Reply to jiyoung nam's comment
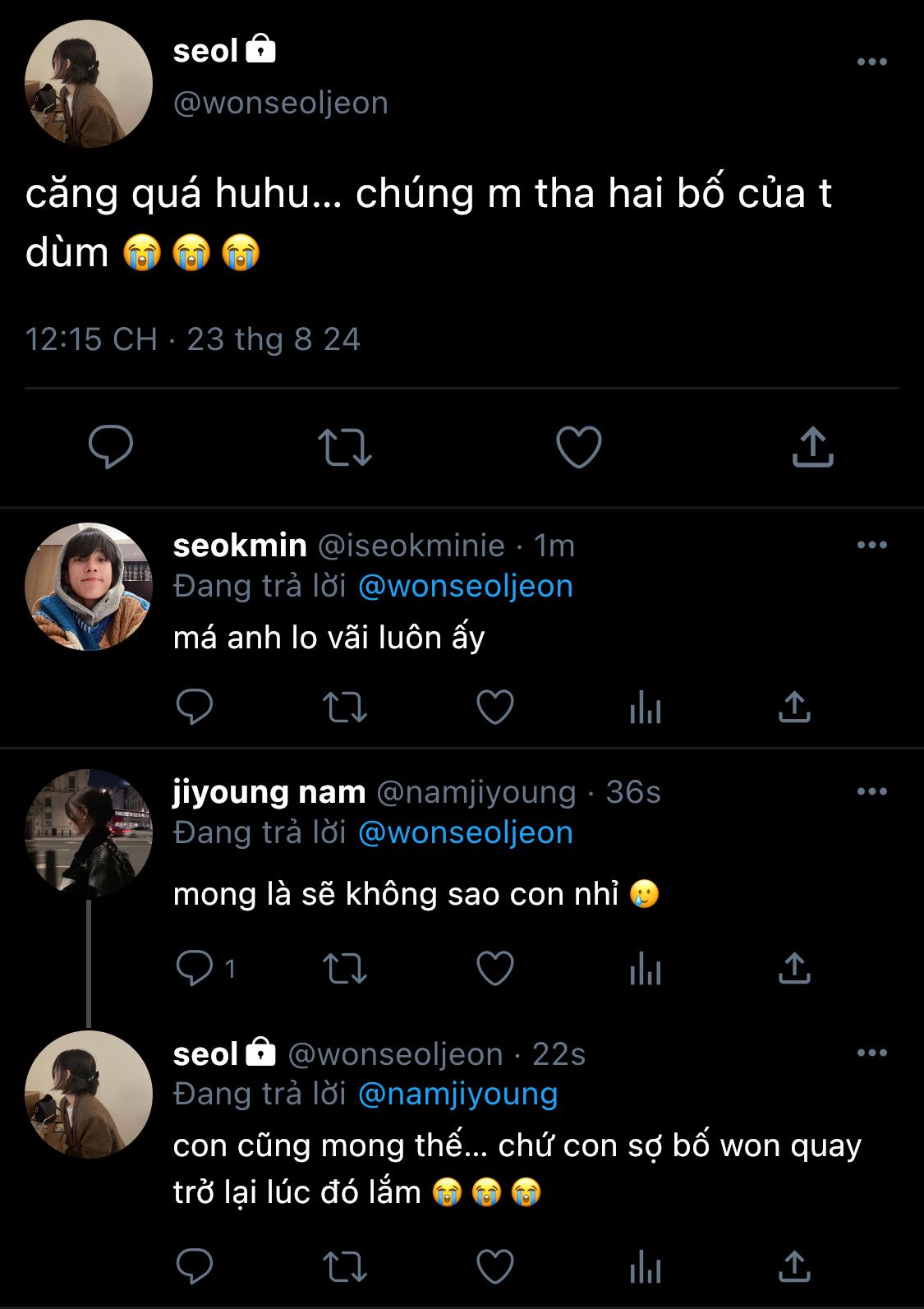 coord(195,968)
